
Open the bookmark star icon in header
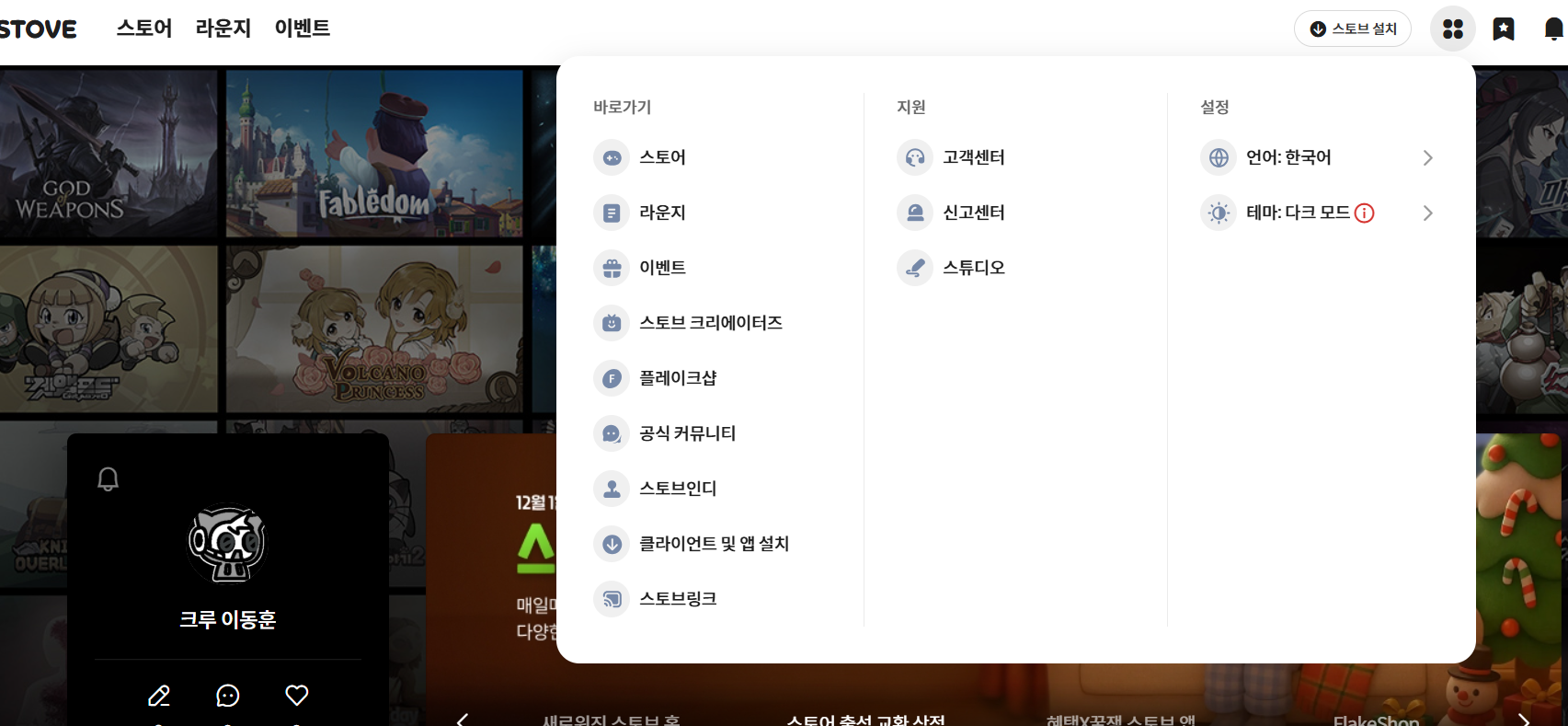tap(1503, 29)
